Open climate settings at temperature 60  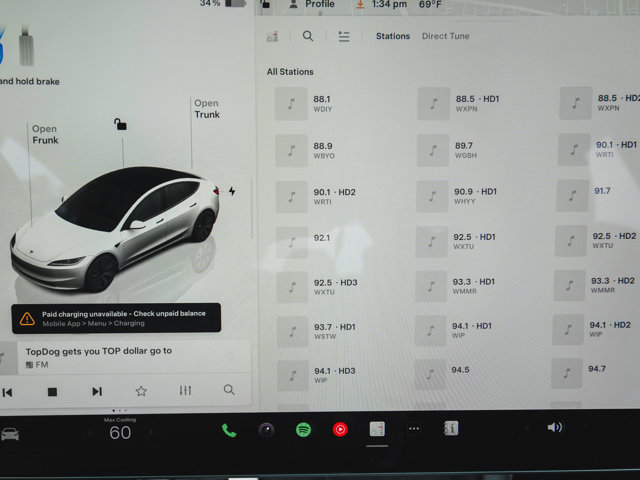(120, 433)
